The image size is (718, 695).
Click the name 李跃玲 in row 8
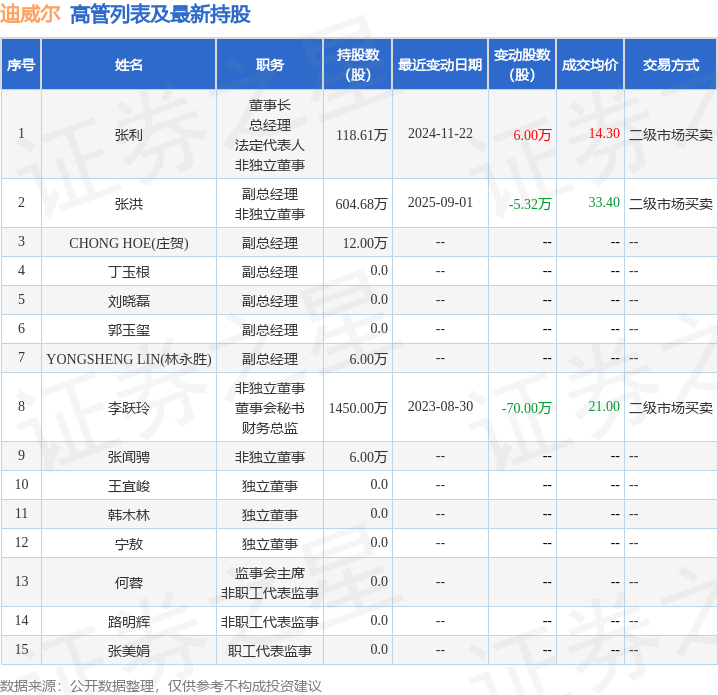tap(129, 407)
